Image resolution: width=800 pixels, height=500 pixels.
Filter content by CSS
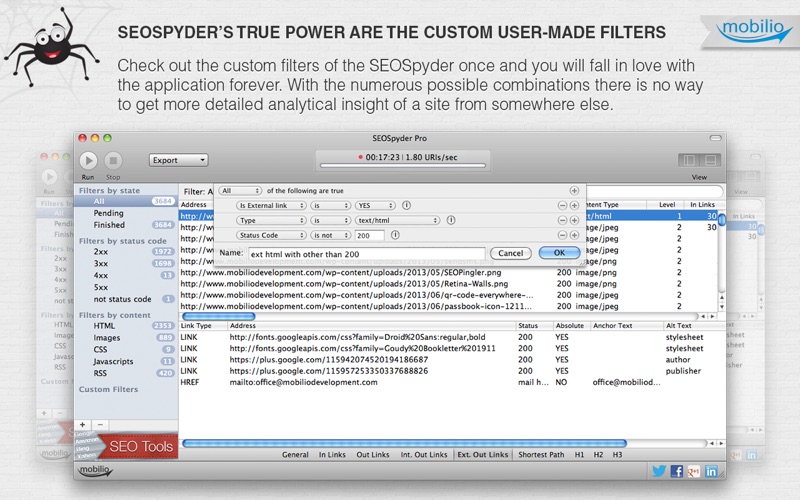(126, 349)
